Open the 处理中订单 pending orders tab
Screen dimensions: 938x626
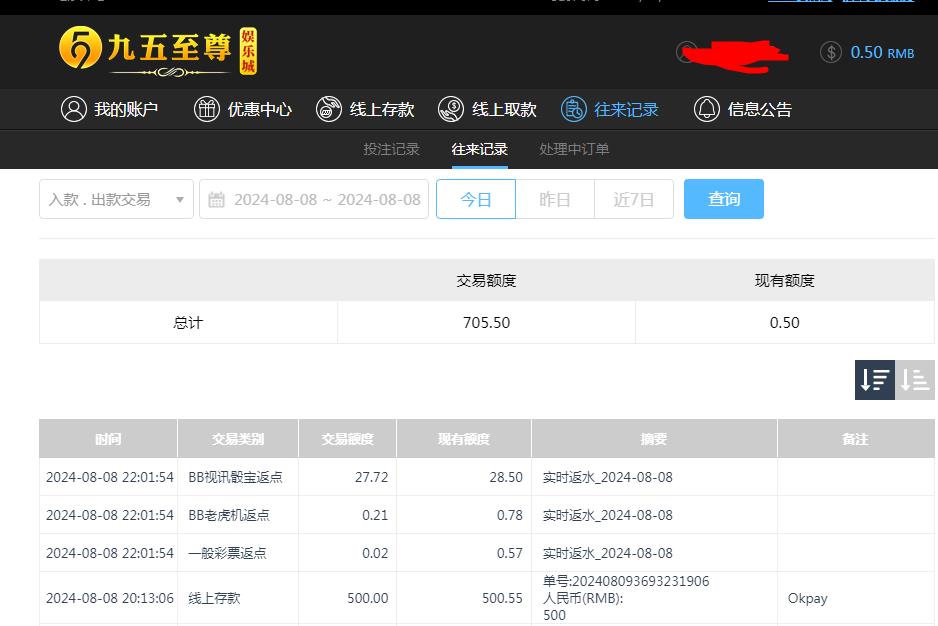(x=575, y=147)
